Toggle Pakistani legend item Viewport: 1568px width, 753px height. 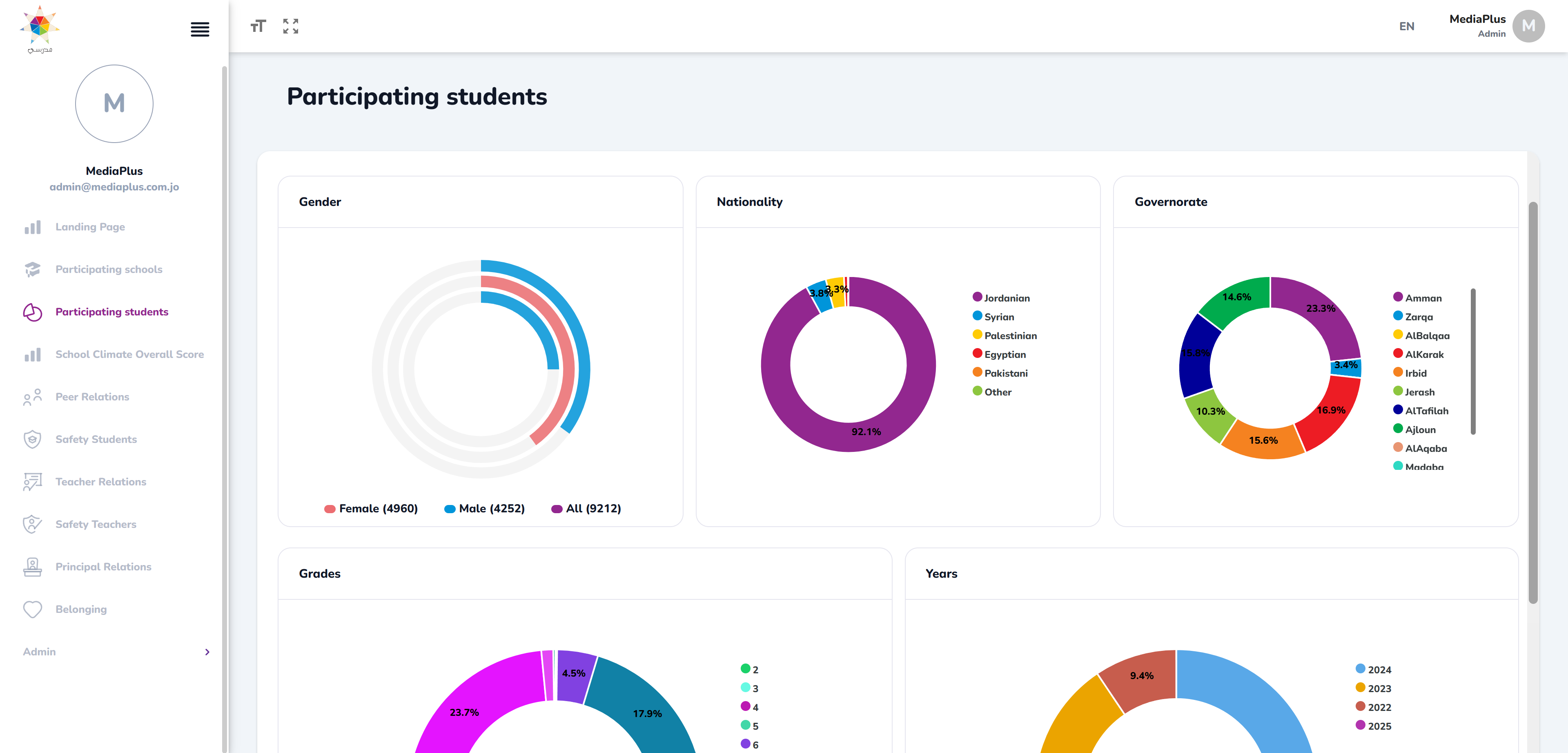[1000, 373]
